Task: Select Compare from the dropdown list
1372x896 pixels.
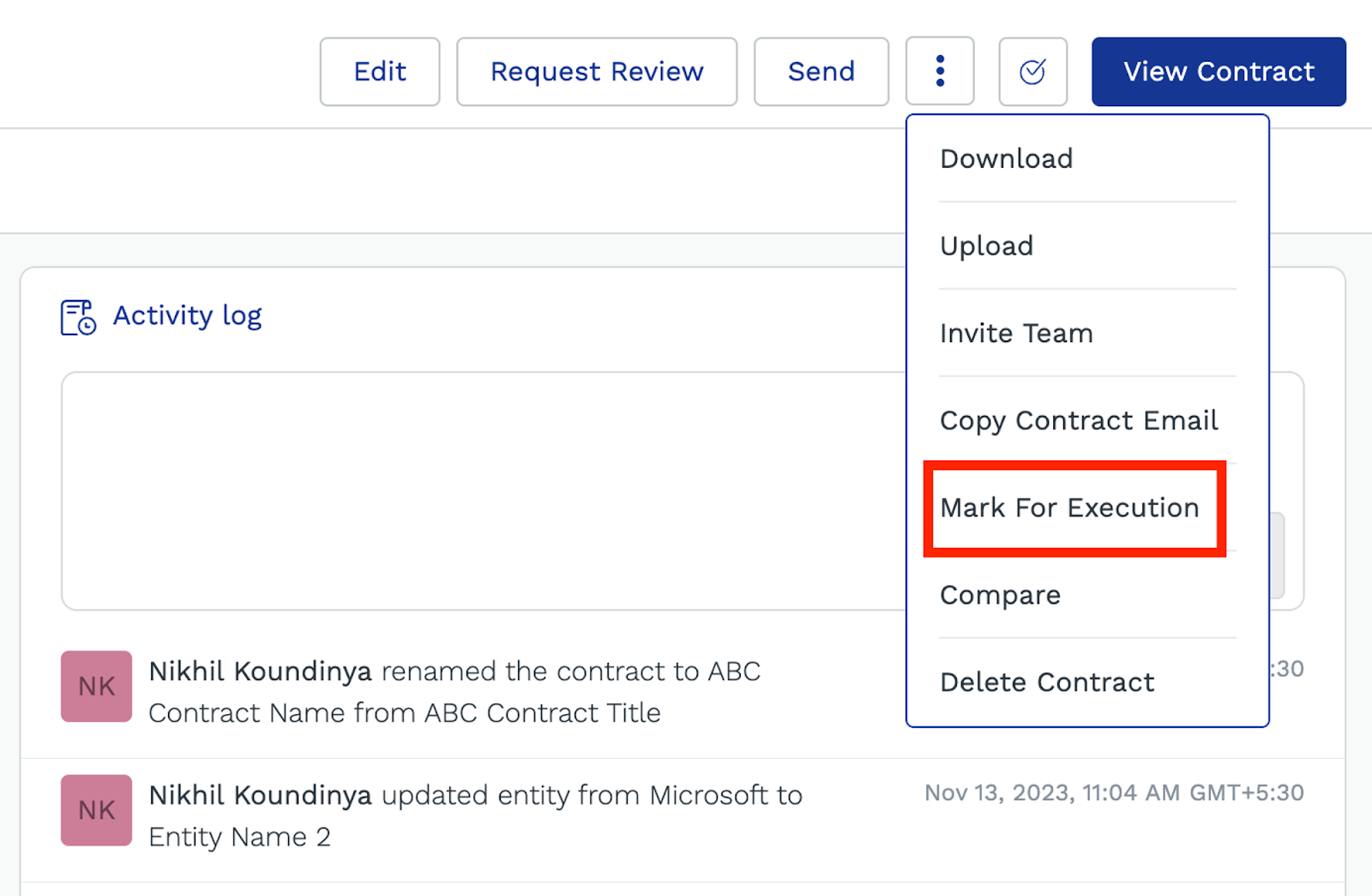Action: click(x=1000, y=595)
